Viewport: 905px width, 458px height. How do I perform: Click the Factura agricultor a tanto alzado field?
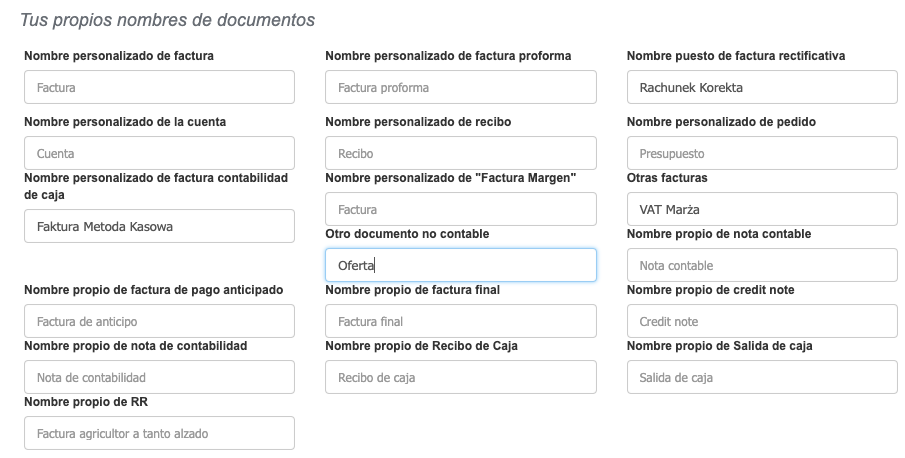pos(159,433)
